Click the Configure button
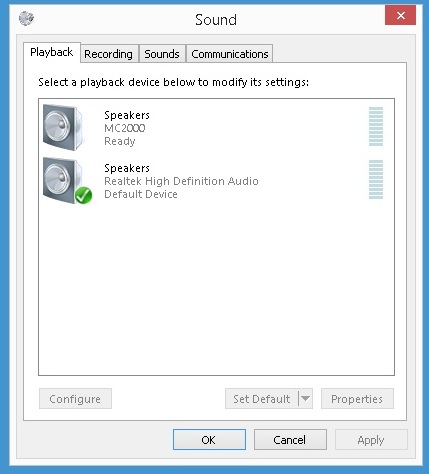429x474 pixels. pos(75,398)
